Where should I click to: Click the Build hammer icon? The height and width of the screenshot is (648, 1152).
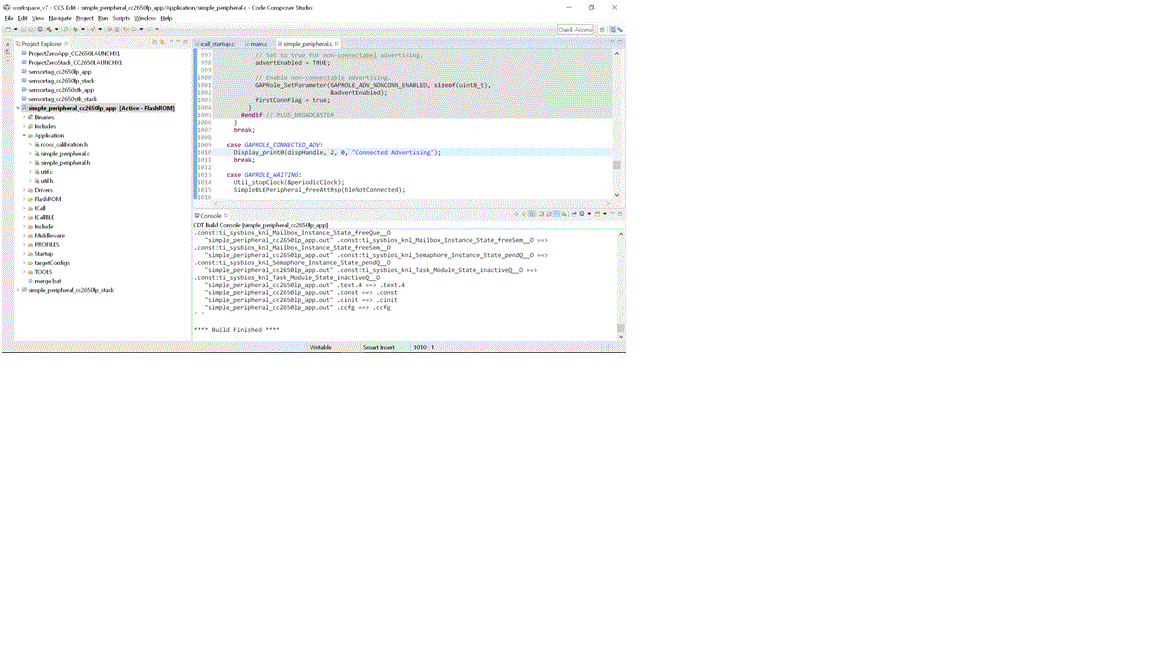(x=49, y=29)
